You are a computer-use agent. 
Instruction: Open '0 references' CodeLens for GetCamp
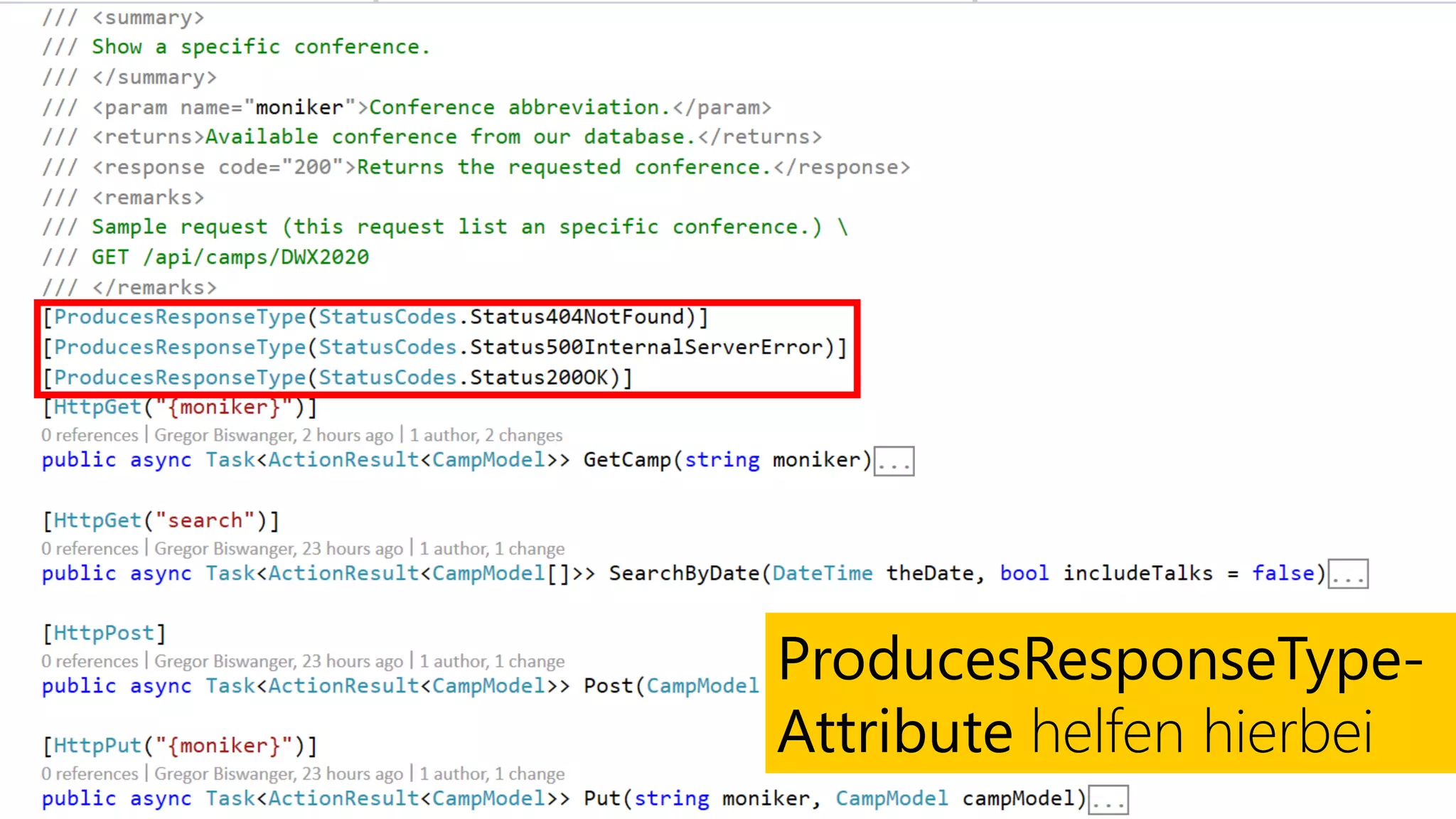90,435
